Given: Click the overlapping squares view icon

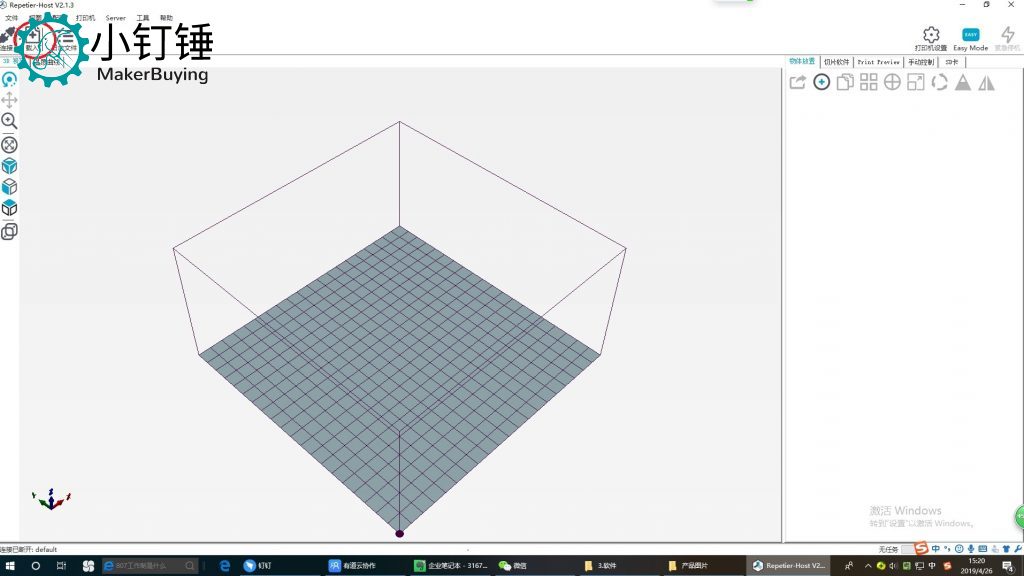Looking at the screenshot, I should point(9,231).
